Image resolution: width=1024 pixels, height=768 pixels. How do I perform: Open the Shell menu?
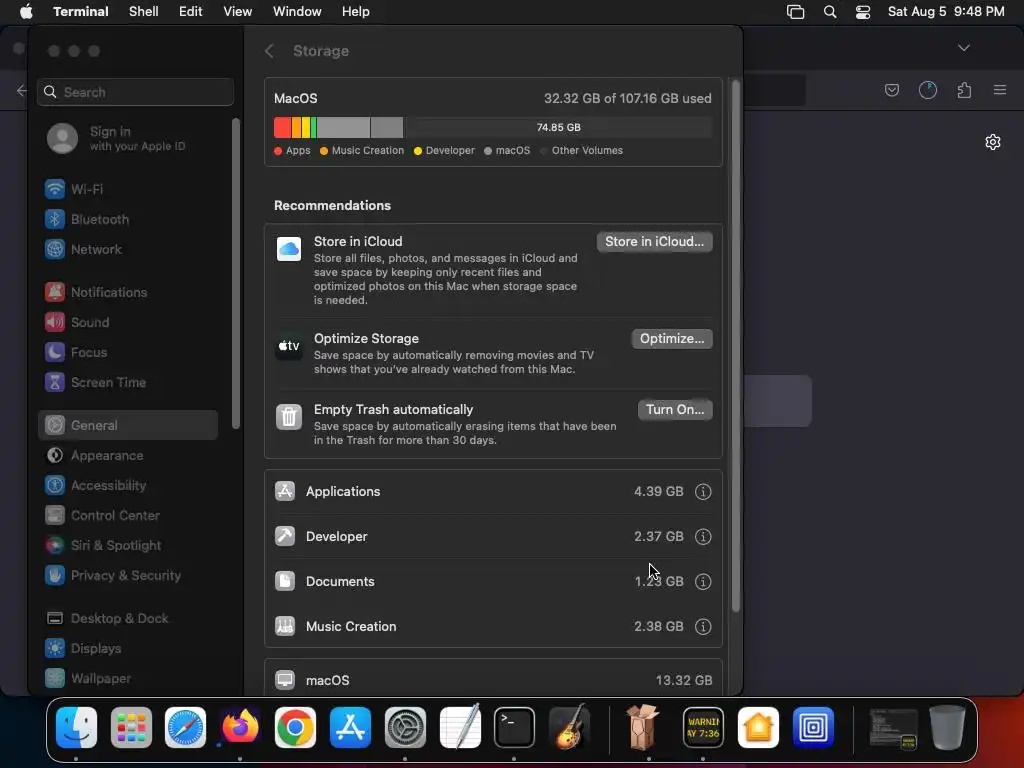[x=144, y=12]
